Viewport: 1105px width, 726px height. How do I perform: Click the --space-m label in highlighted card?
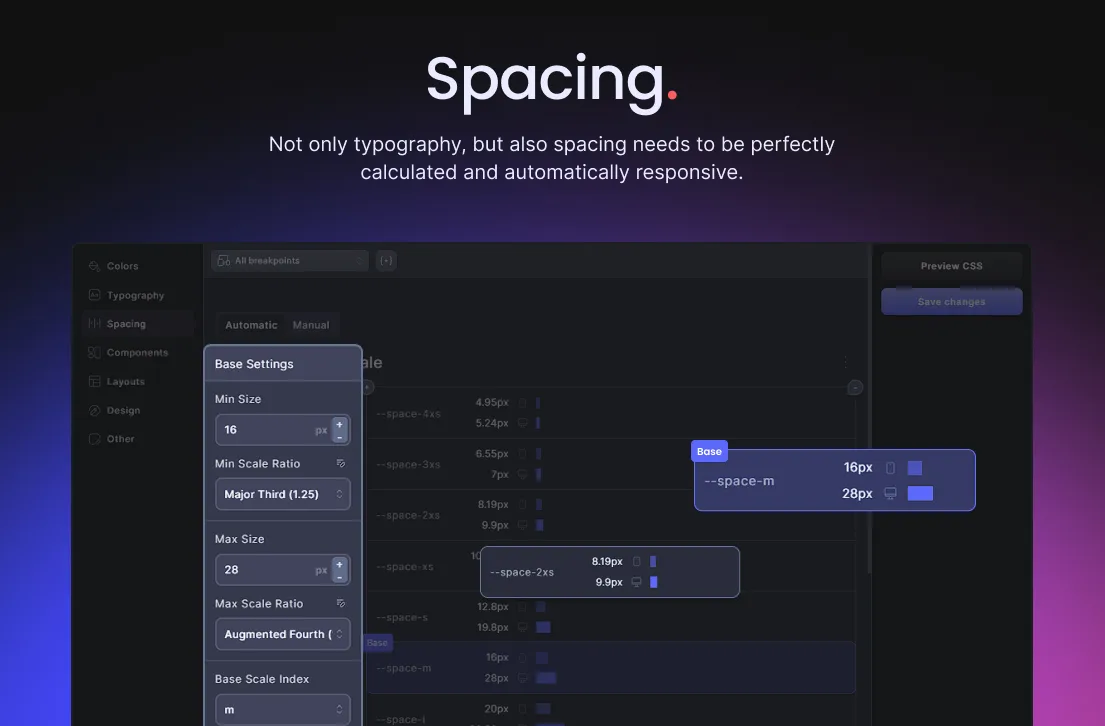[739, 481]
